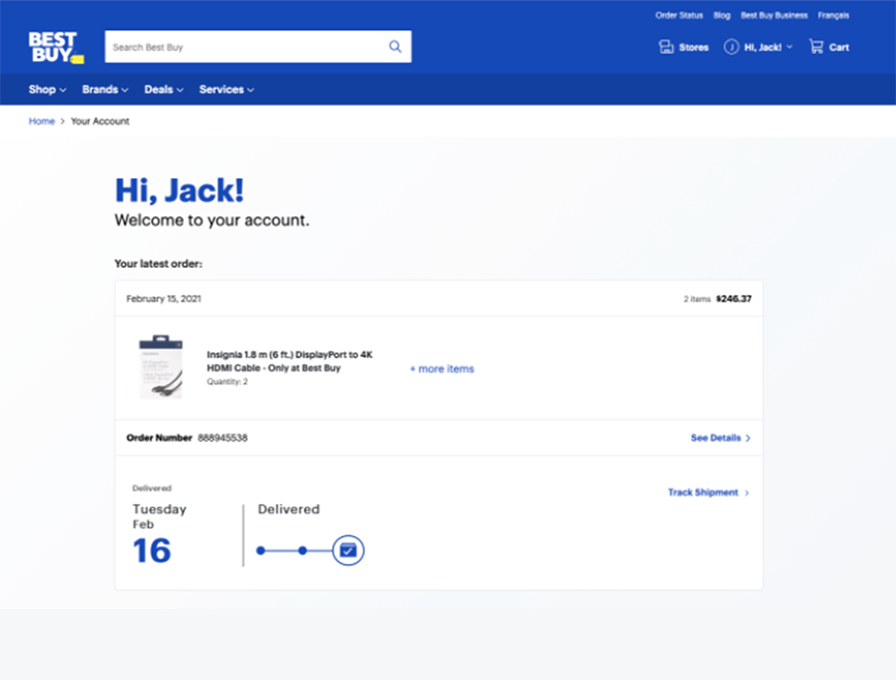The height and width of the screenshot is (680, 896).
Task: Click Track Shipment link
Action: click(709, 493)
